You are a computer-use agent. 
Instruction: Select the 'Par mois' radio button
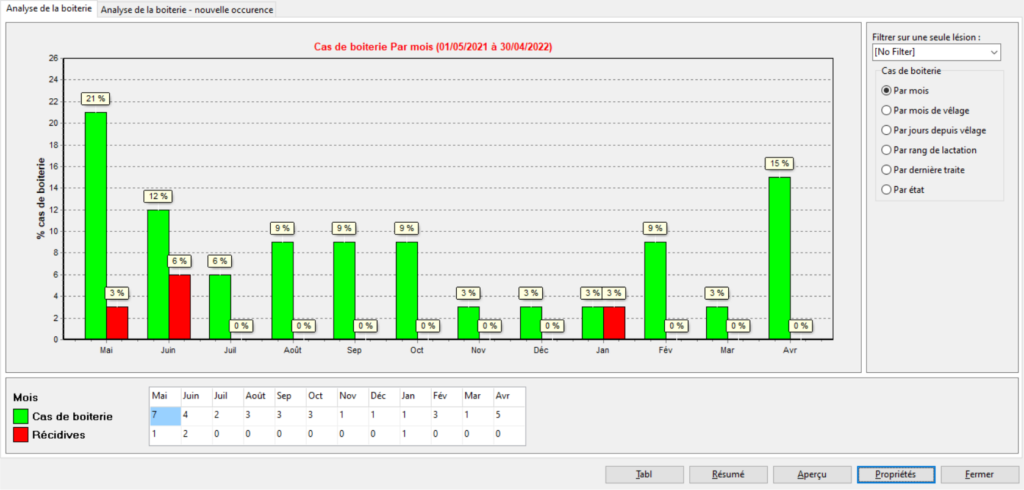coord(886,90)
